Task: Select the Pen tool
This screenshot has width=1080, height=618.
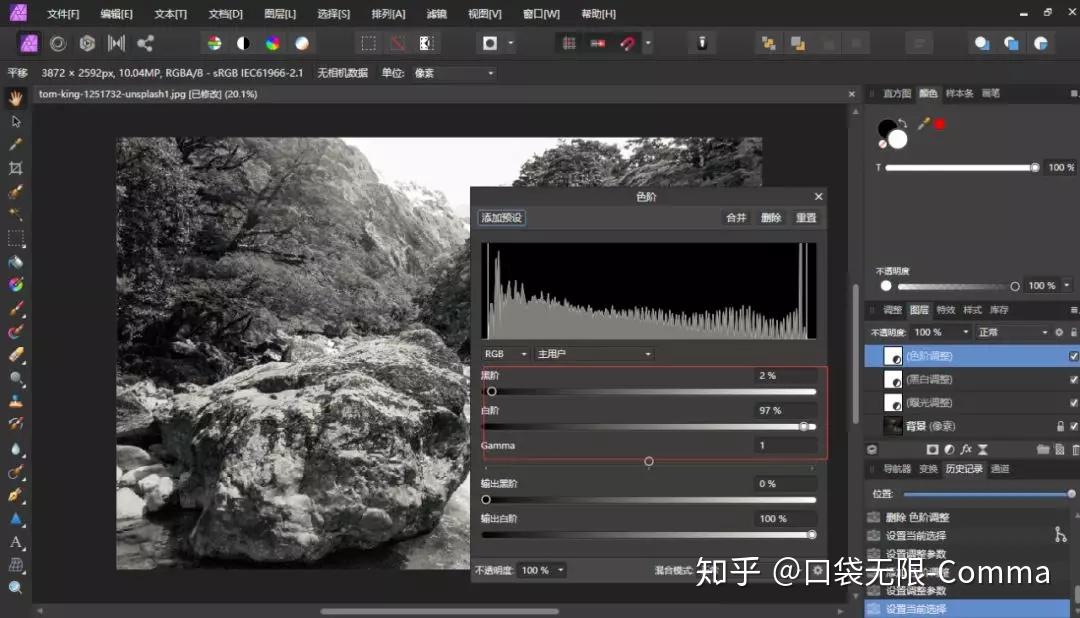Action: point(14,493)
